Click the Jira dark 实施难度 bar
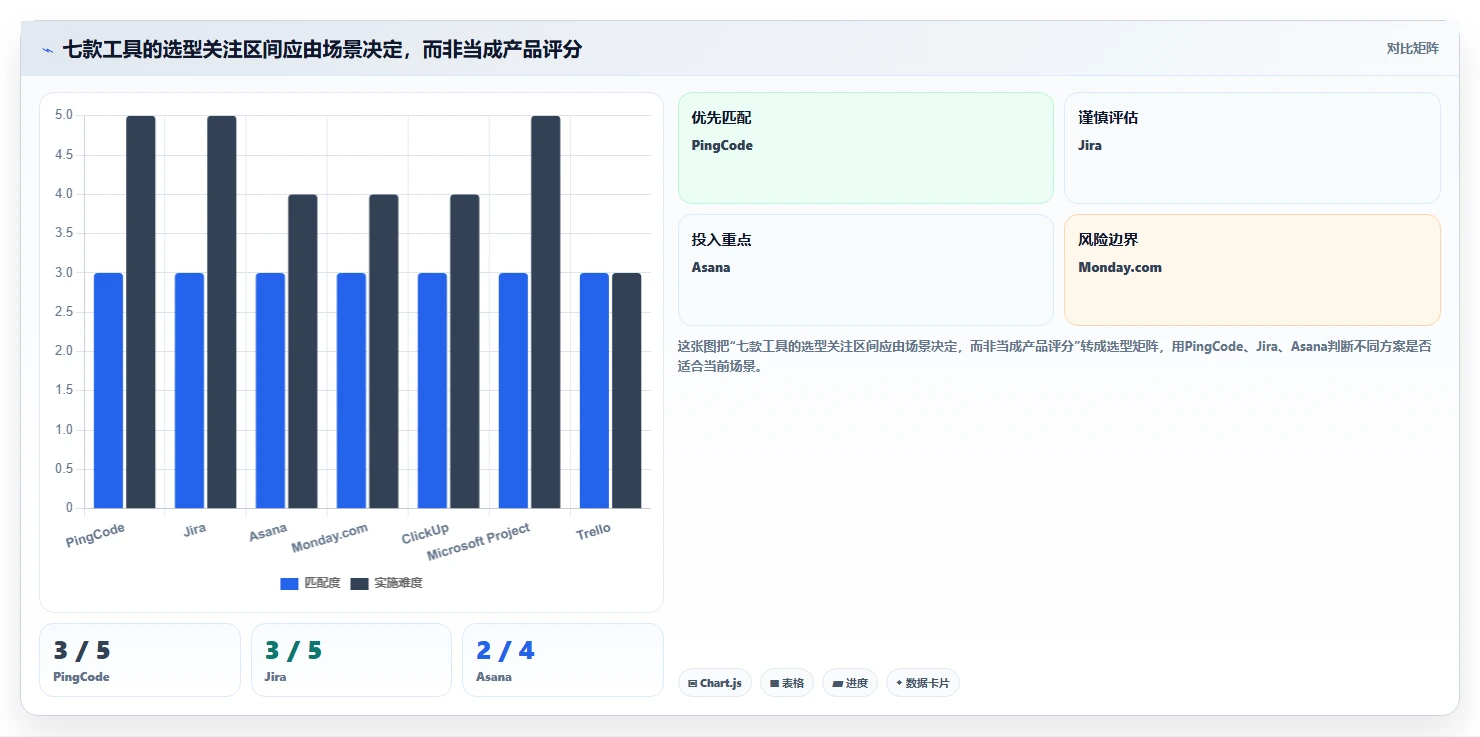 tap(222, 312)
